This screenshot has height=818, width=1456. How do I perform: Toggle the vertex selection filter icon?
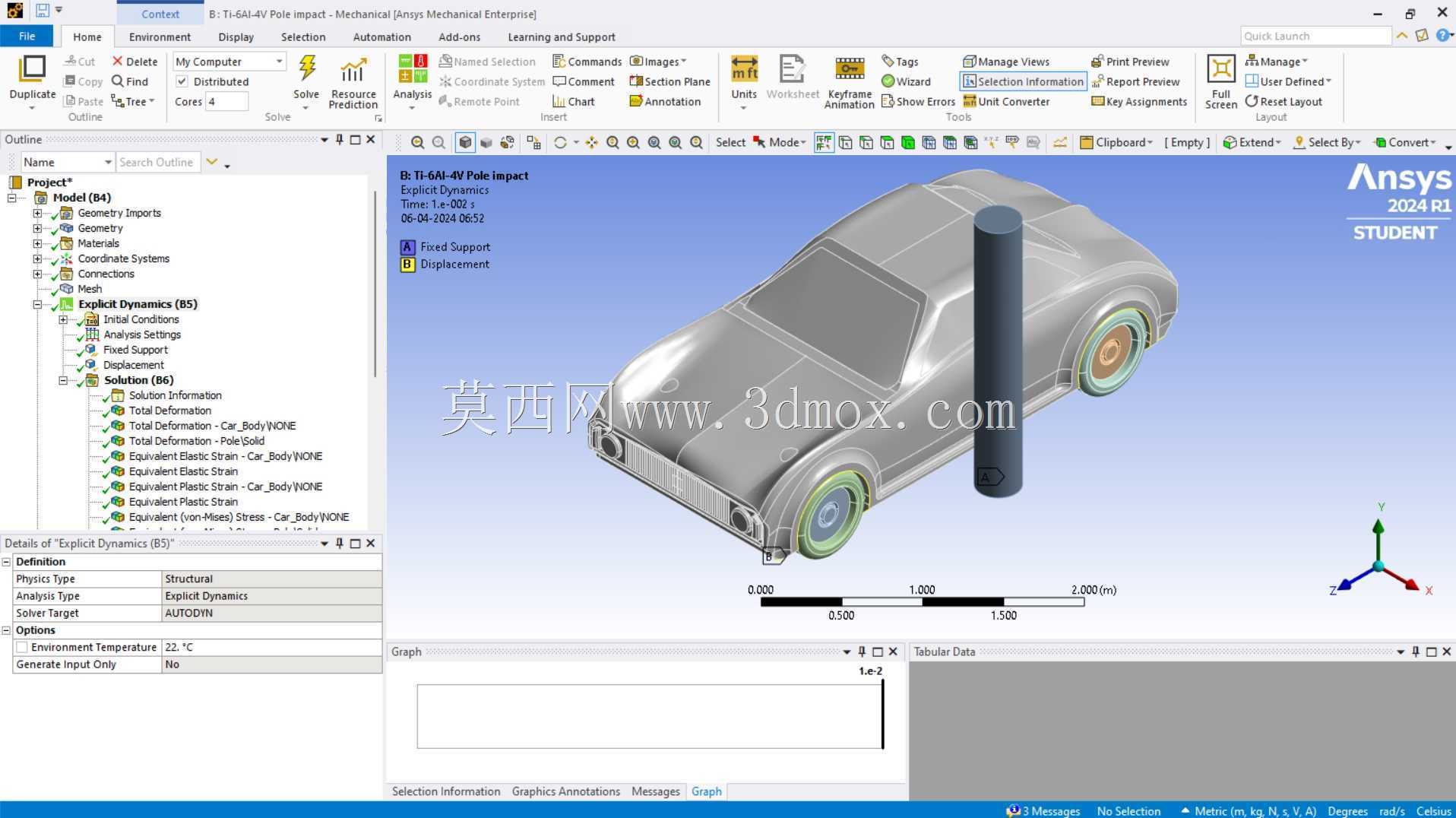[845, 142]
